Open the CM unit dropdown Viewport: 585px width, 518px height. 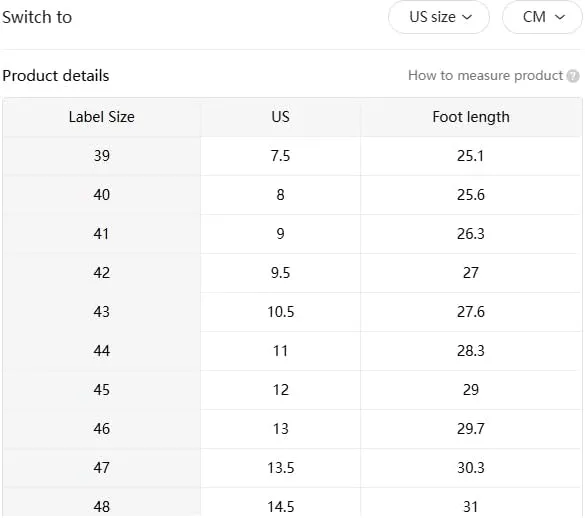point(543,17)
